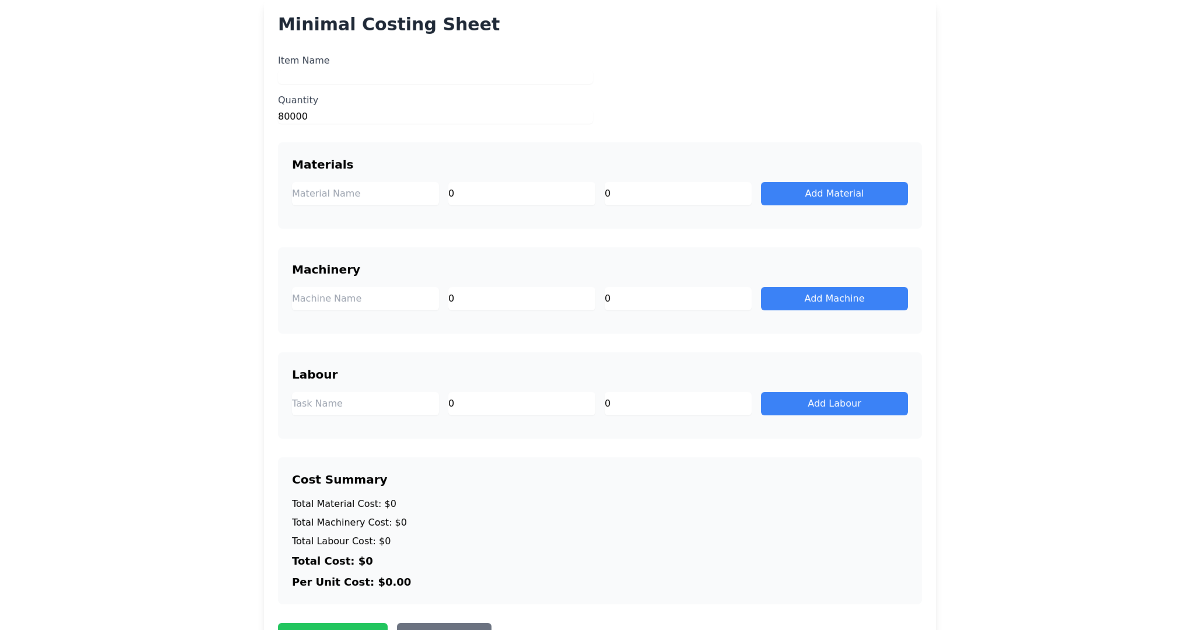Click the Cost Summary heading

[340, 479]
